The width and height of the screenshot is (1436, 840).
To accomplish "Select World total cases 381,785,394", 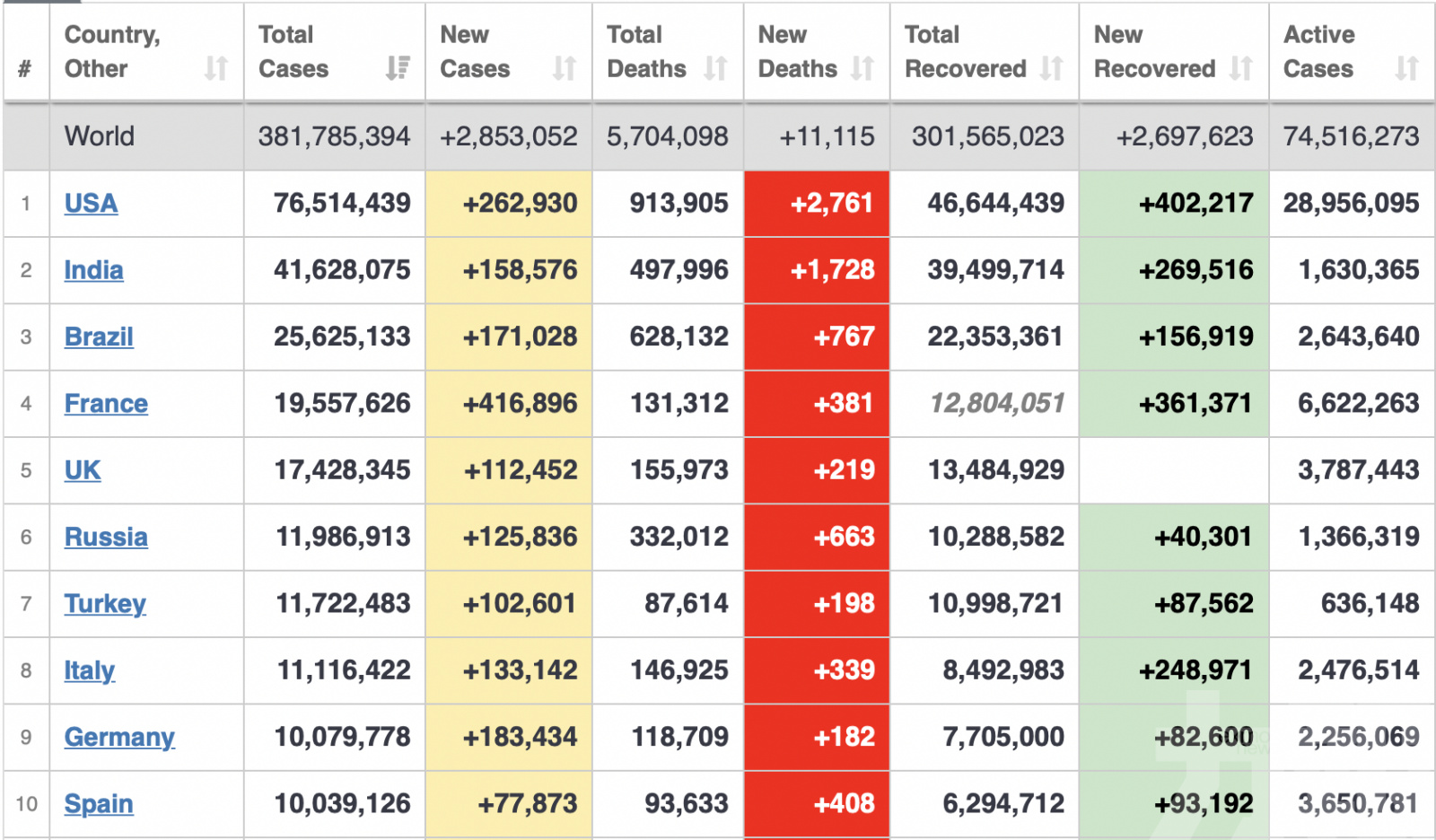I will coord(334,136).
